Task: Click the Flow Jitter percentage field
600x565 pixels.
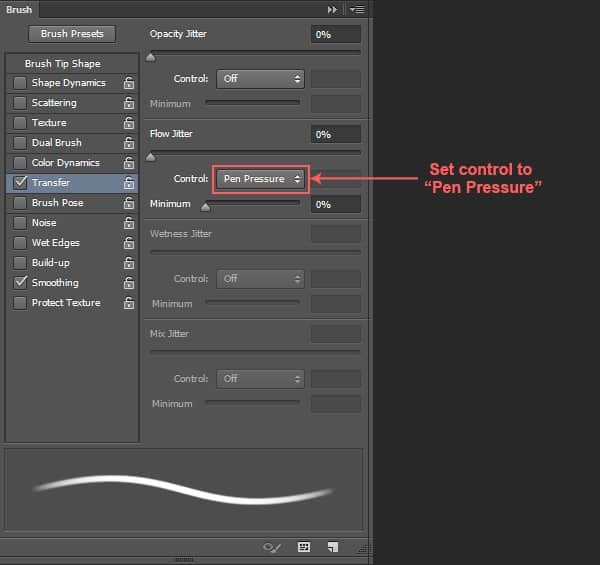Action: [x=336, y=134]
